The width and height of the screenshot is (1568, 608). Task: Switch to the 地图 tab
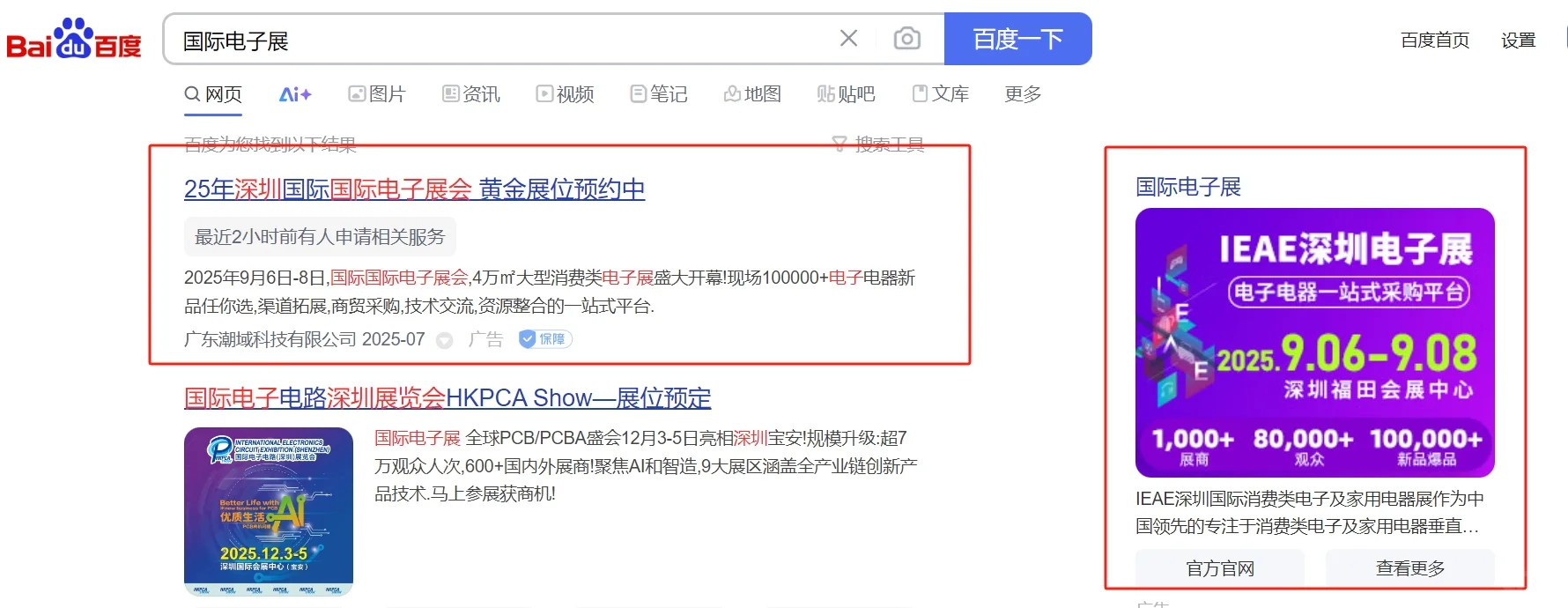click(x=752, y=94)
